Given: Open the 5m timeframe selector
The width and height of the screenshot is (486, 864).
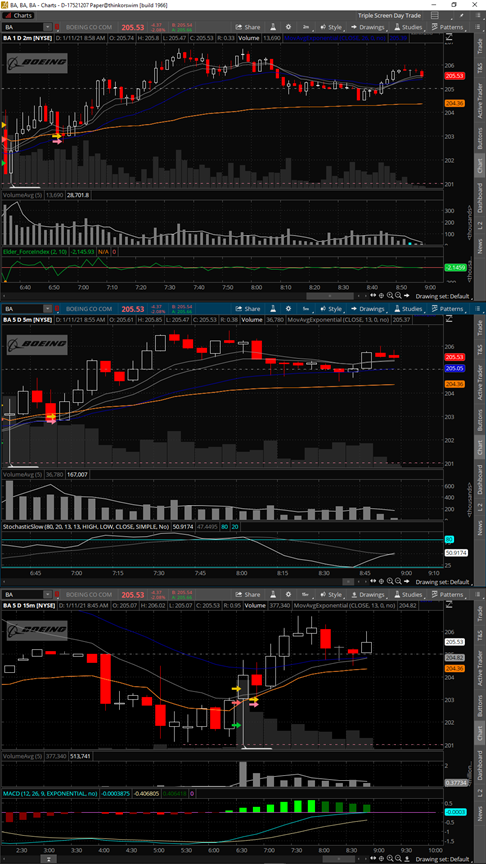Looking at the screenshot, I should tap(306, 309).
